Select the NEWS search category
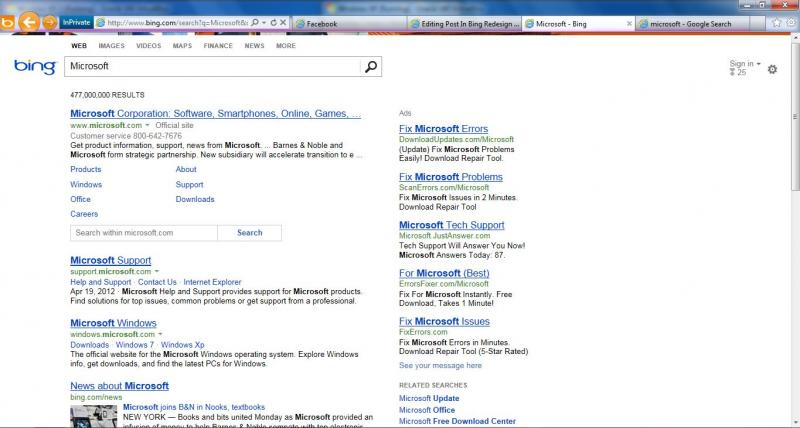The image size is (800, 428). 254,46
